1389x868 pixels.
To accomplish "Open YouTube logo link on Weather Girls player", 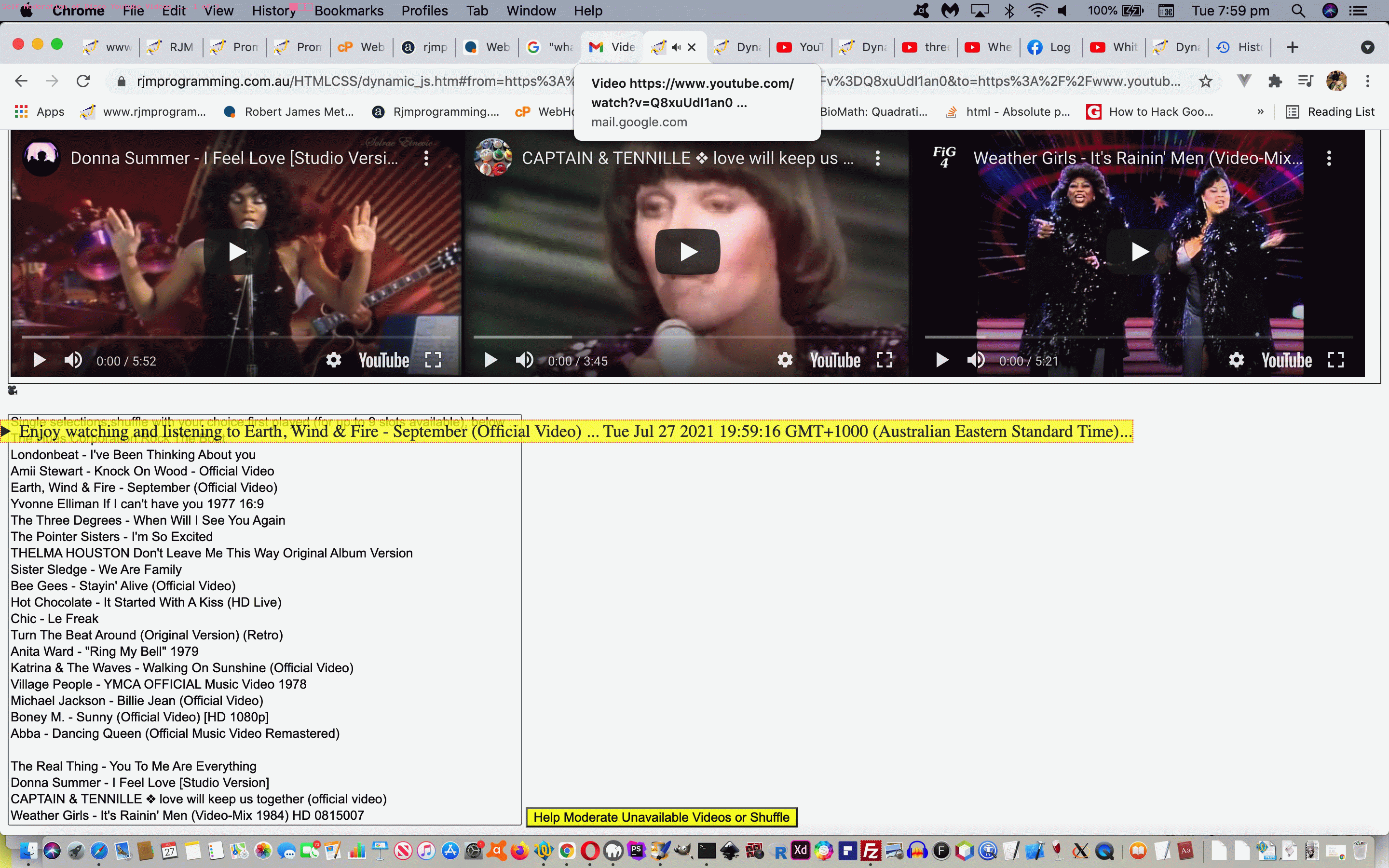I will tap(1286, 361).
